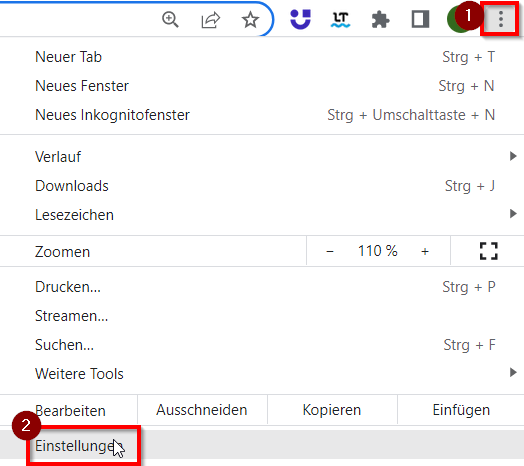Open the purple U-shaped extension icon
This screenshot has width=524, height=466.
[x=300, y=19]
